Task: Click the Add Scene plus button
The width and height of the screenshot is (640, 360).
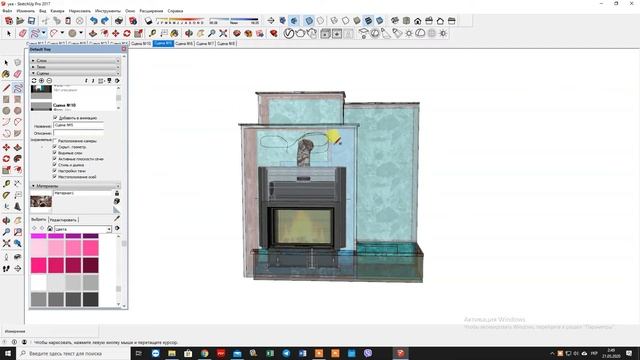Action: click(42, 81)
